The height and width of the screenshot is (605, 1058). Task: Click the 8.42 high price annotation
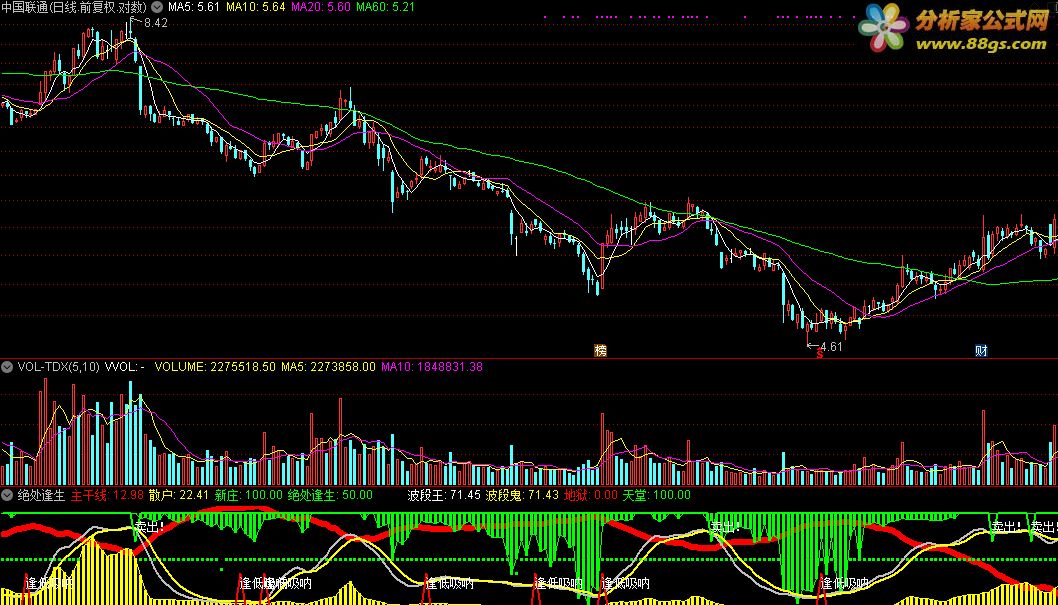pos(156,23)
